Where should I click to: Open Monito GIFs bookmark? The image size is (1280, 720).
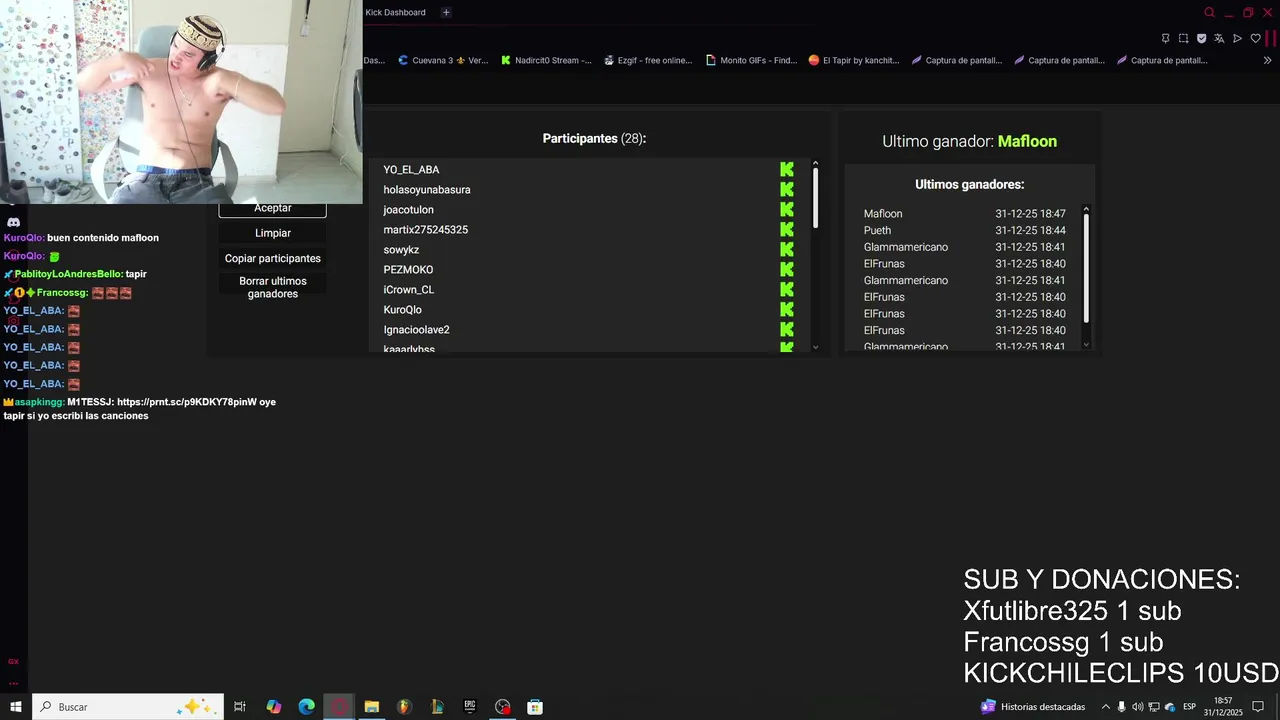tap(751, 60)
